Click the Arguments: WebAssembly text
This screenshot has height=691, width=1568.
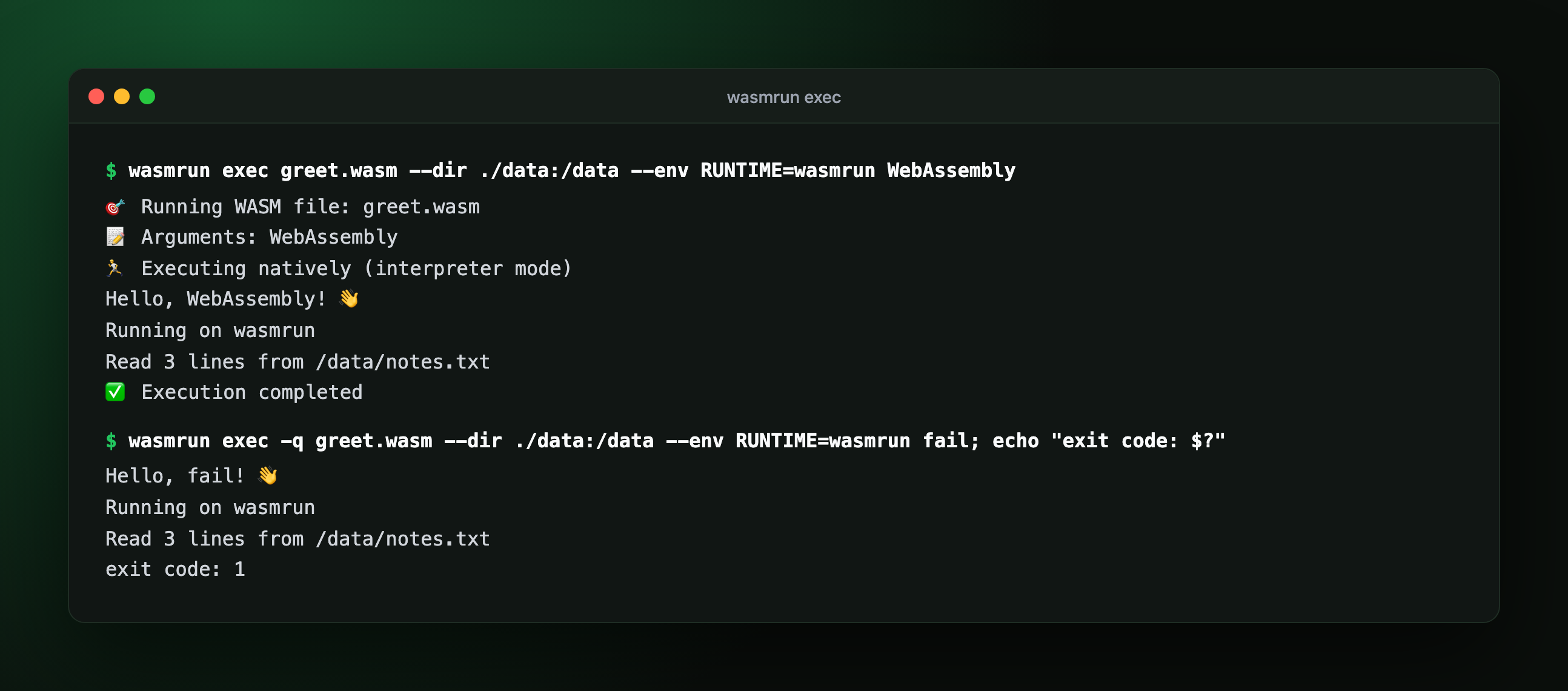point(269,237)
